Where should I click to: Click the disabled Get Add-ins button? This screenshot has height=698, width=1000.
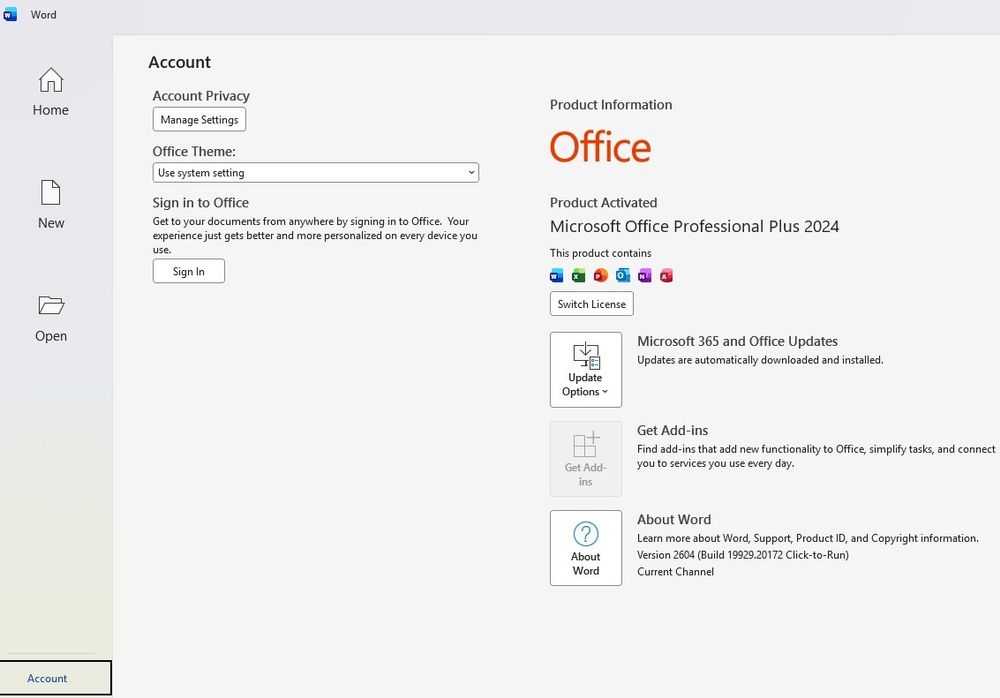(x=585, y=459)
